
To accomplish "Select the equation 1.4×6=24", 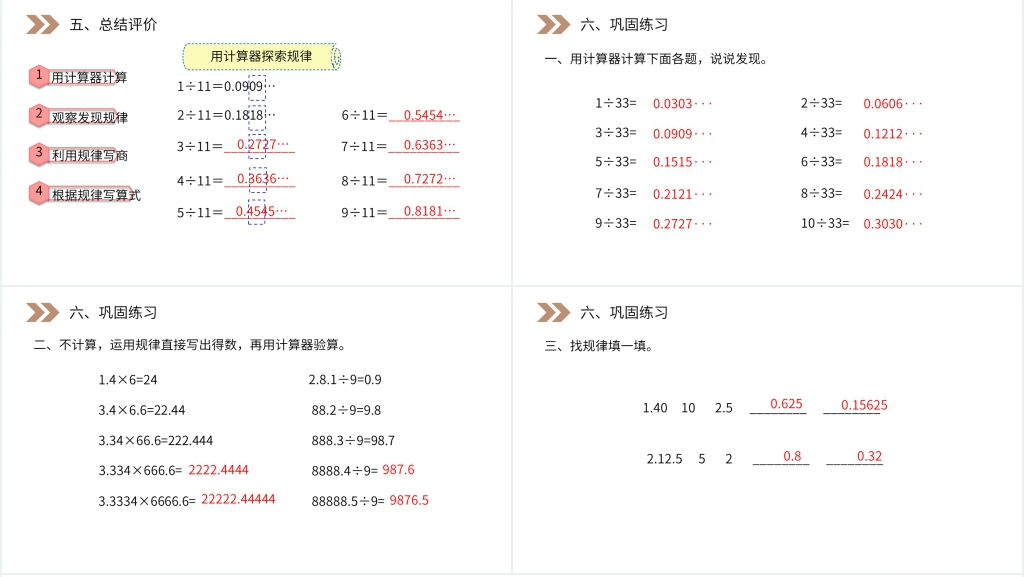I will pyautogui.click(x=128, y=380).
